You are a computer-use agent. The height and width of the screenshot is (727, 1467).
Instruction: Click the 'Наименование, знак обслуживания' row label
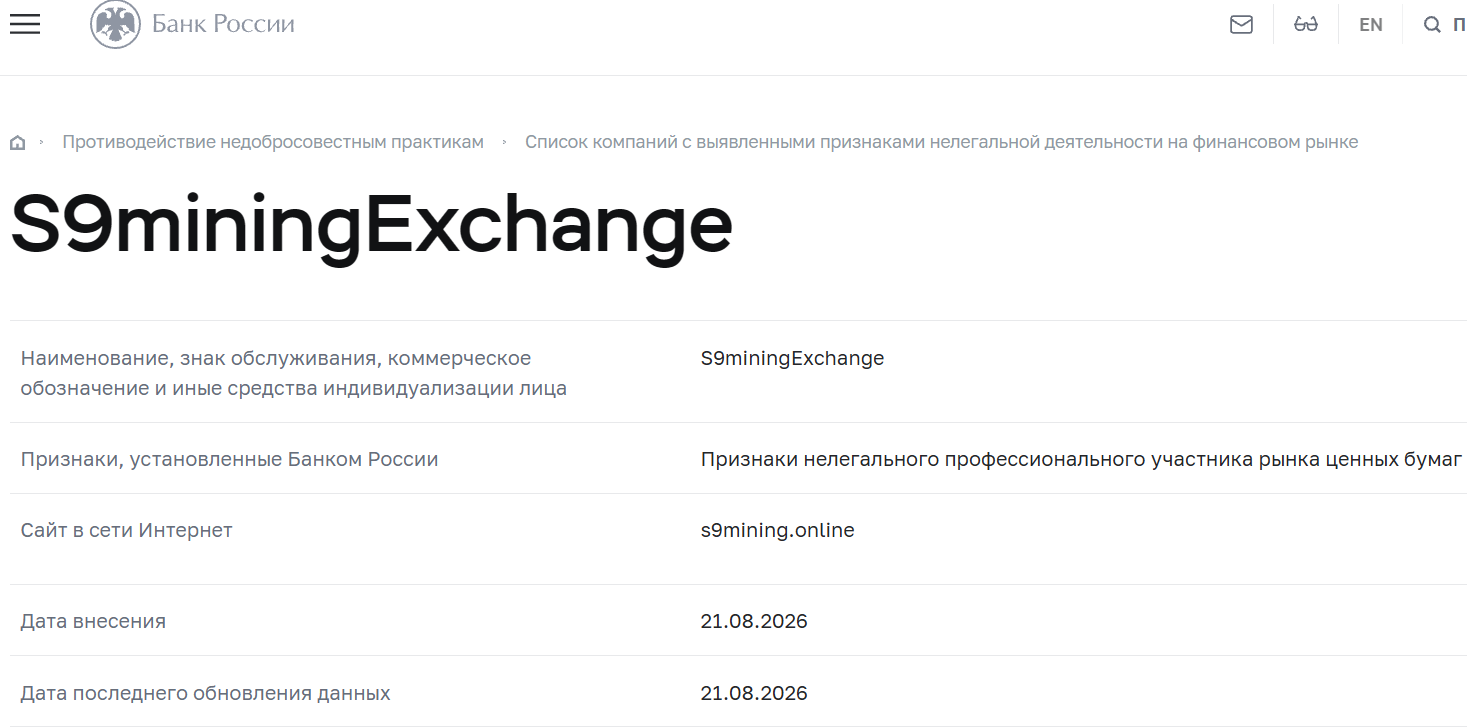pyautogui.click(x=294, y=373)
